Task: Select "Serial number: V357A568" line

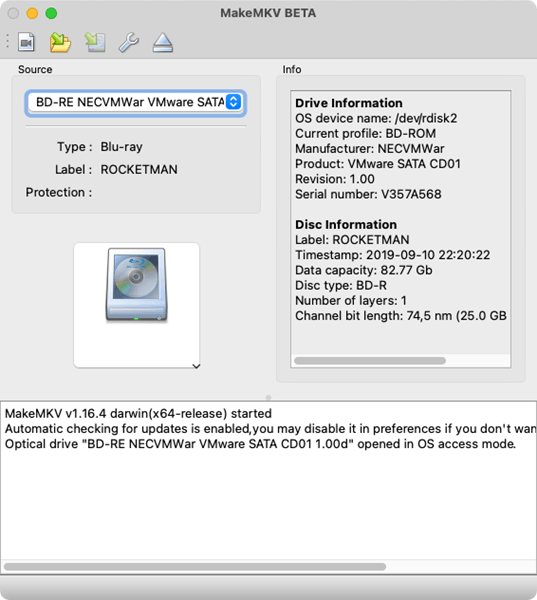Action: point(368,194)
